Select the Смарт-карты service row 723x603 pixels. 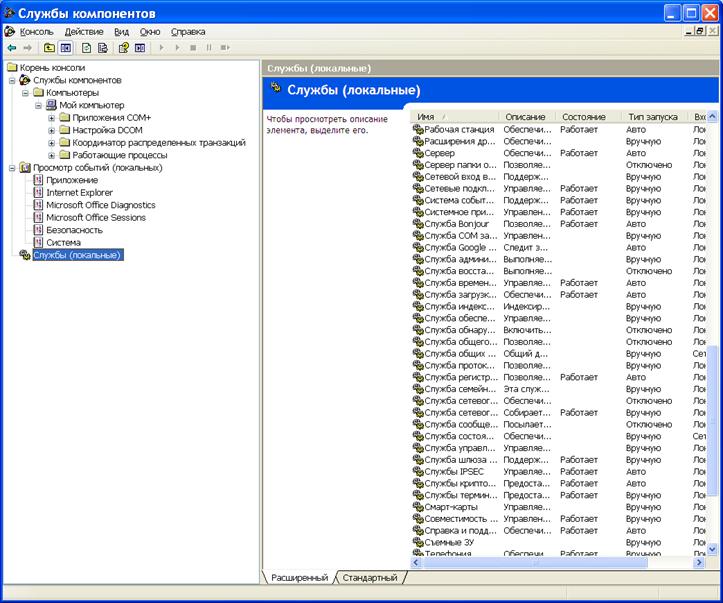[451, 507]
